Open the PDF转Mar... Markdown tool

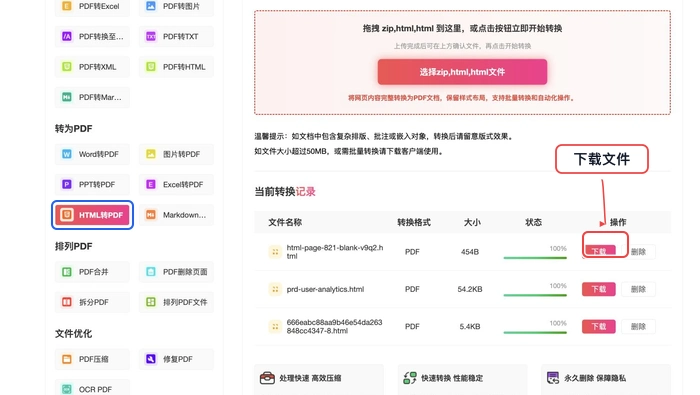(92, 97)
